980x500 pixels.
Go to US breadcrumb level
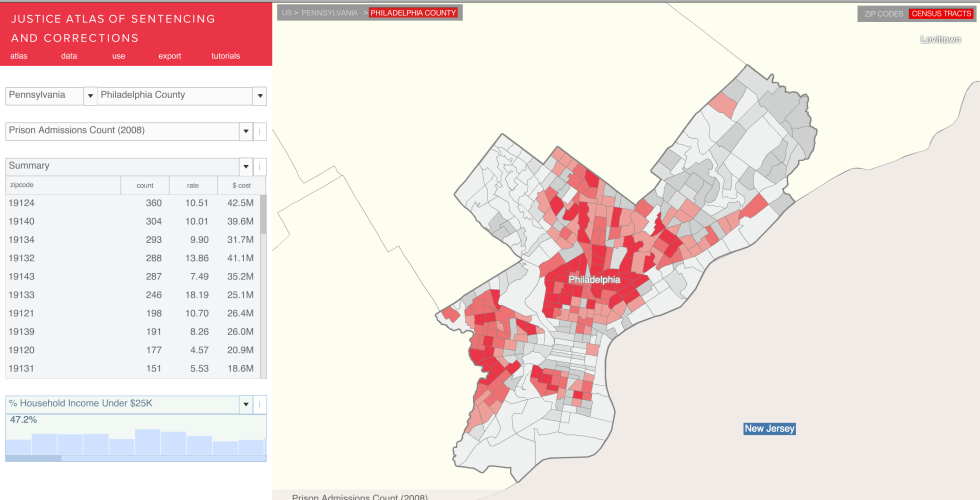pyautogui.click(x=286, y=12)
